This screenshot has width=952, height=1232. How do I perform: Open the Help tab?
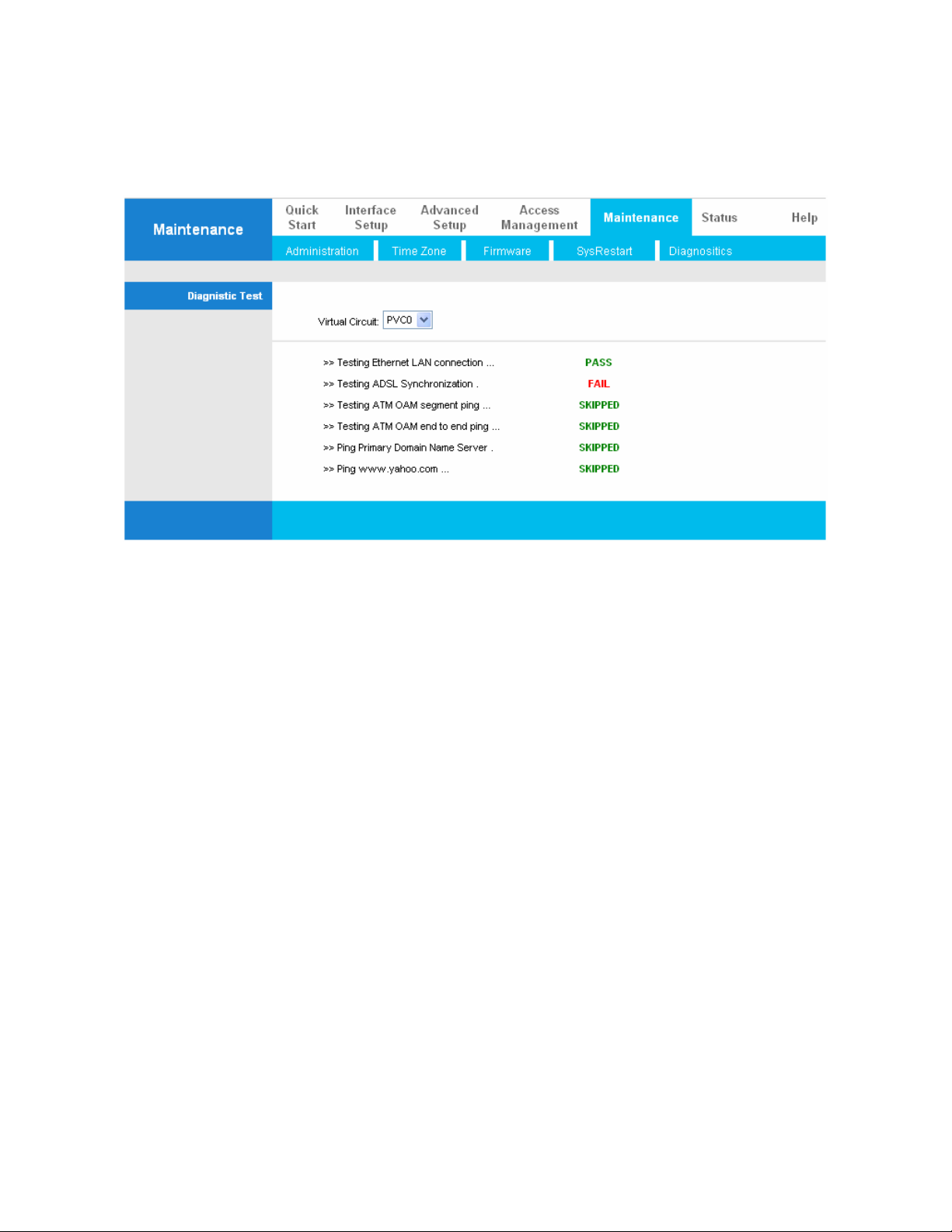pos(804,218)
